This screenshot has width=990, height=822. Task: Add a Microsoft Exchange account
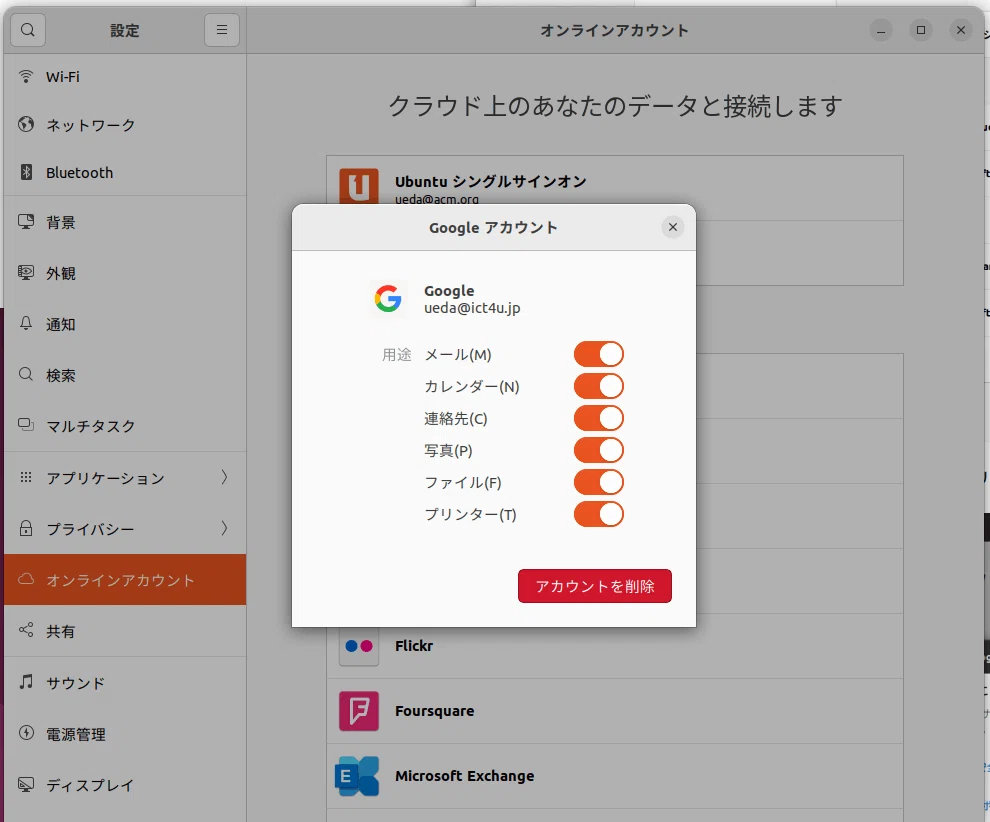tap(614, 776)
